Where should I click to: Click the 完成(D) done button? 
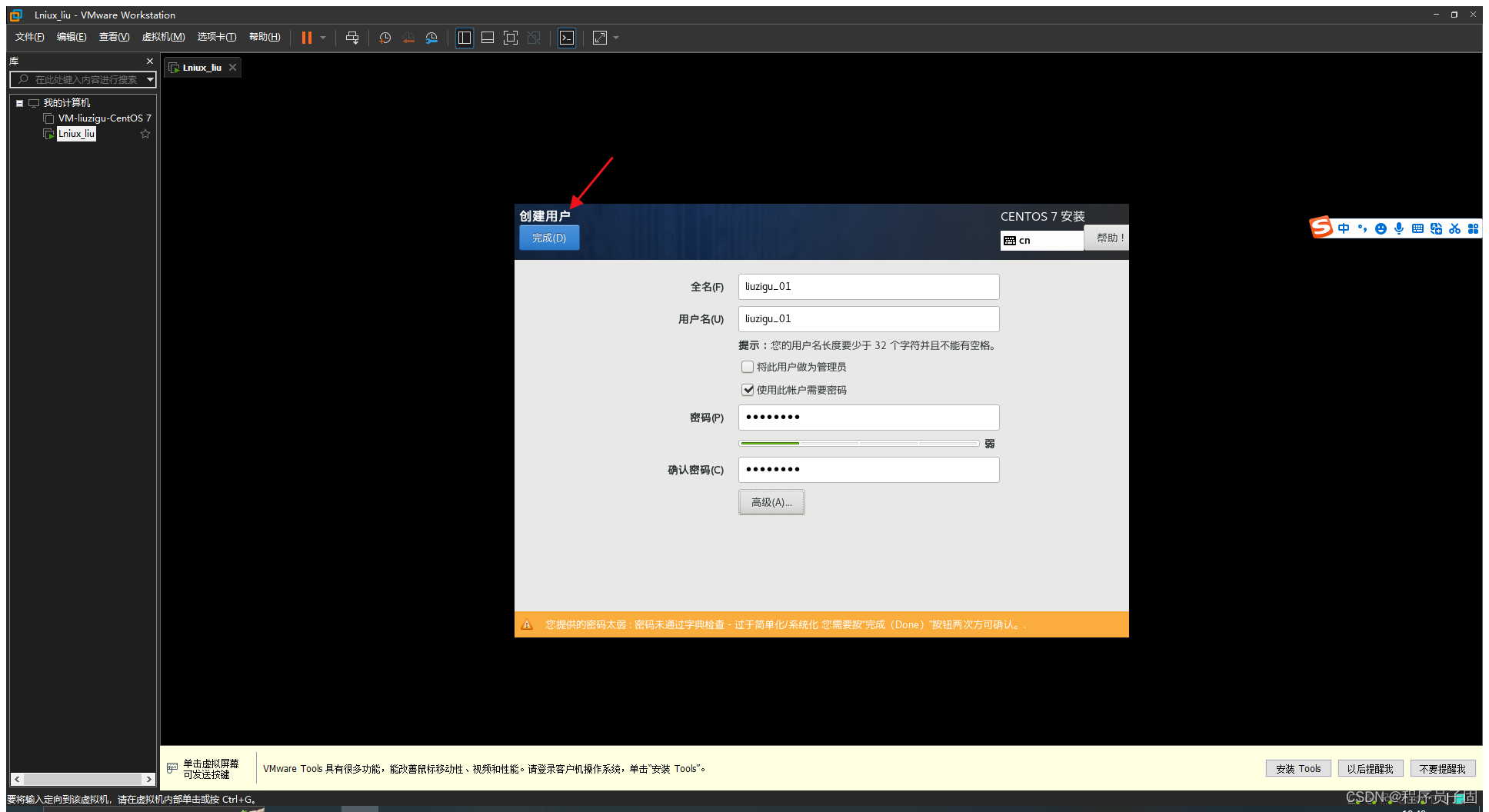[x=549, y=238]
